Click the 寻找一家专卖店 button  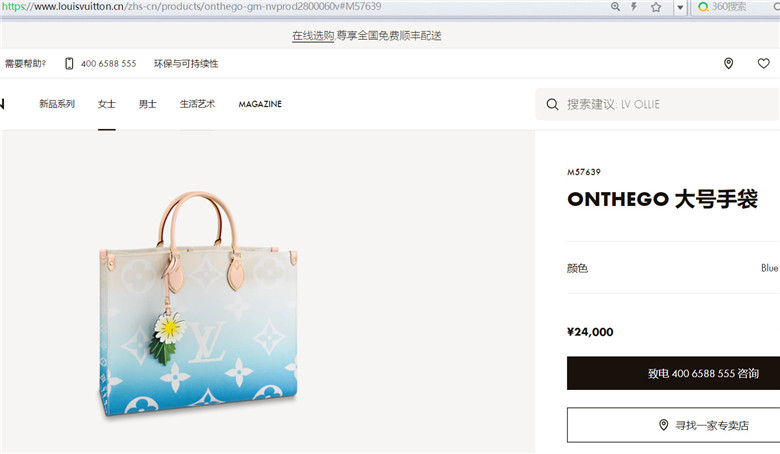674,425
